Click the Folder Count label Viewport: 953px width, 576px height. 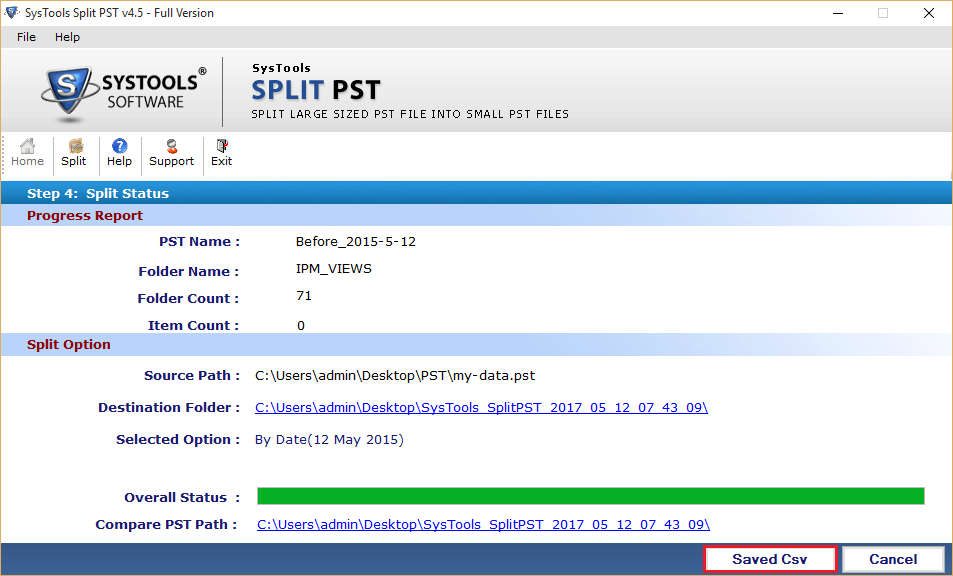(x=188, y=298)
